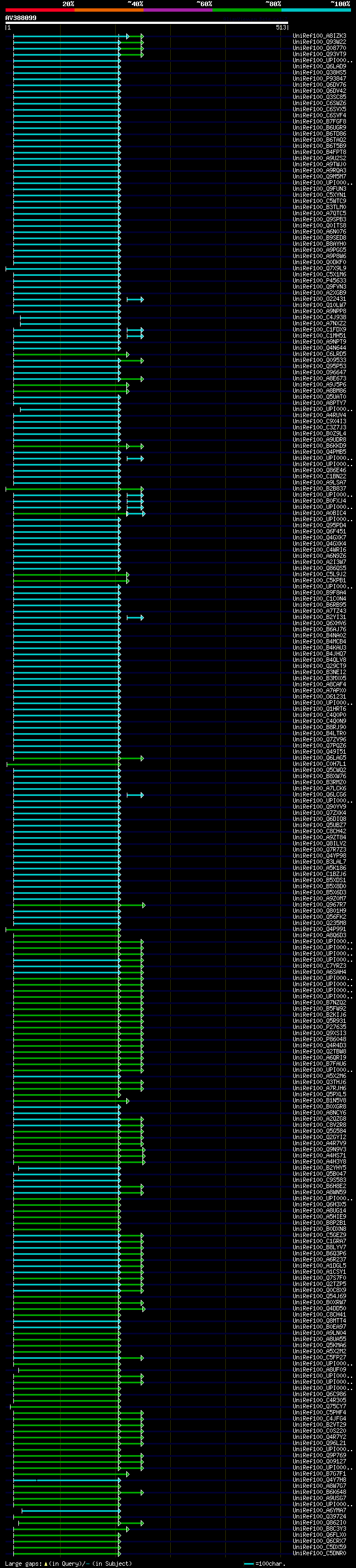Click the purple ~60% identity legend segment
356x1568 pixels.
(x=179, y=10)
